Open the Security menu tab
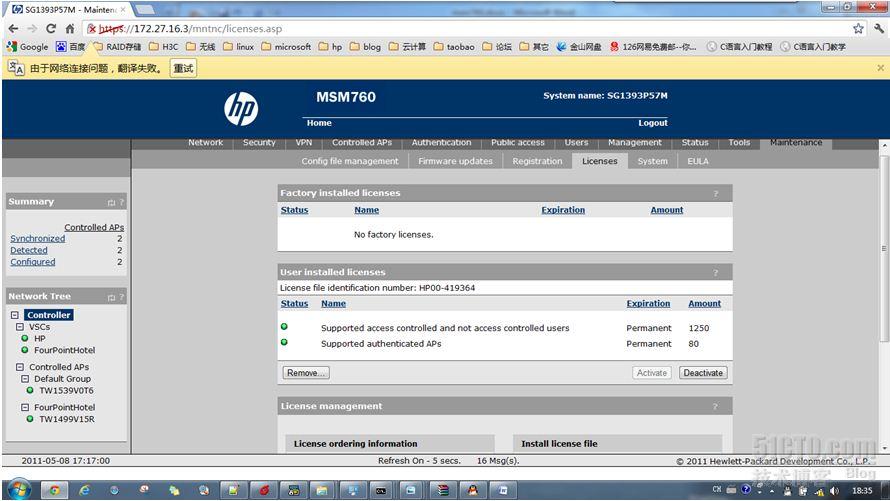The width and height of the screenshot is (890, 501). click(259, 142)
